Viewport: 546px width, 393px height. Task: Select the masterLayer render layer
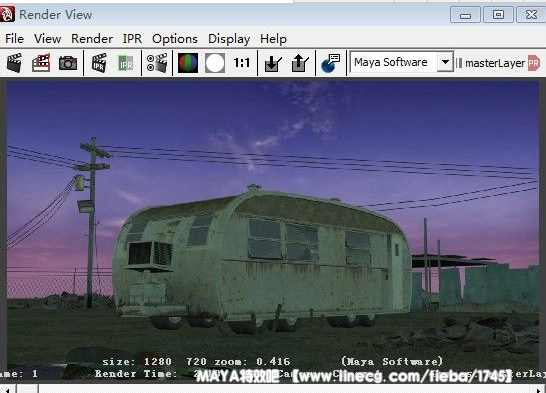495,63
